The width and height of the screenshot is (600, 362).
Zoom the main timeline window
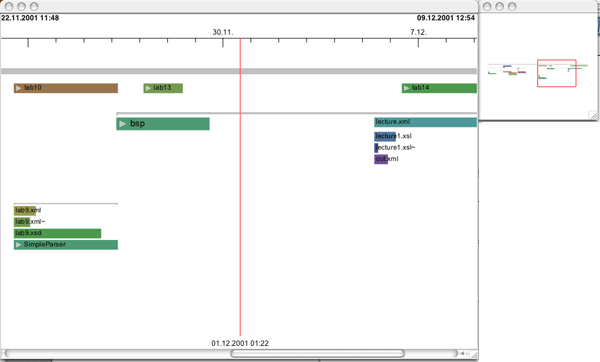tap(34, 7)
